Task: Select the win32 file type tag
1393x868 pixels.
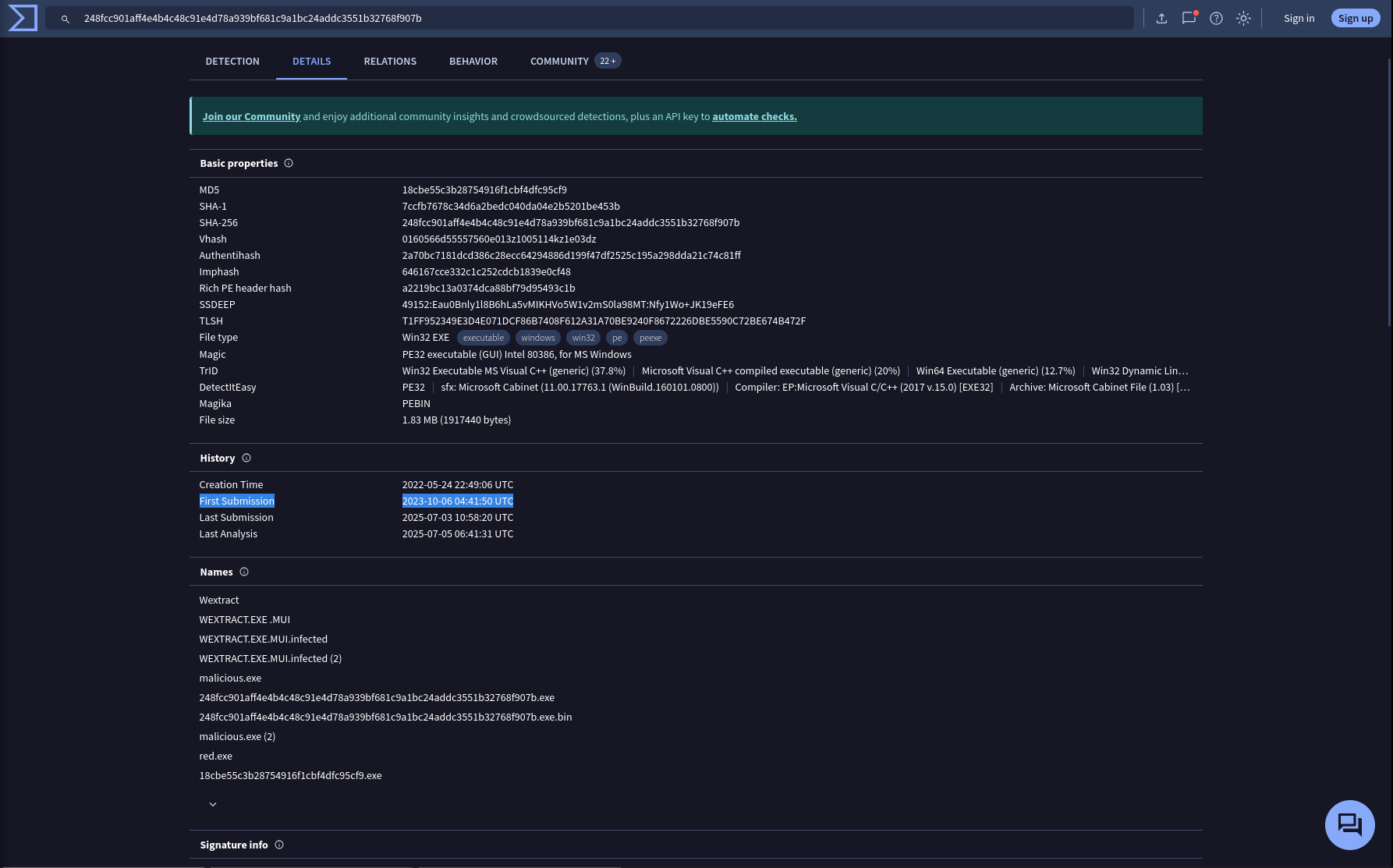Action: pyautogui.click(x=583, y=338)
